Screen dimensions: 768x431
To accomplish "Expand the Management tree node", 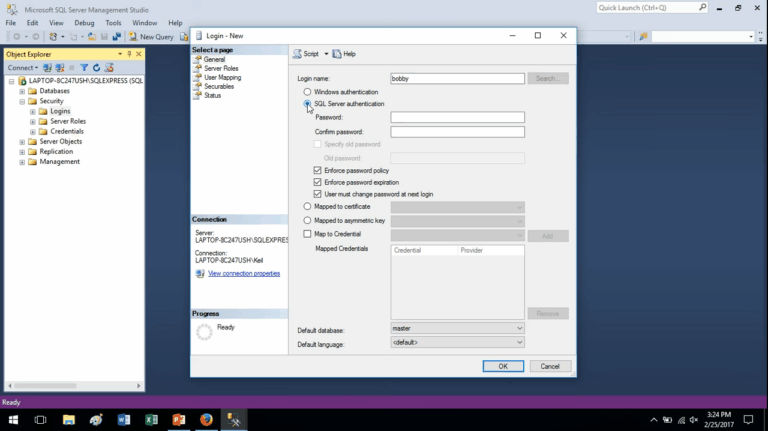I will 22,162.
